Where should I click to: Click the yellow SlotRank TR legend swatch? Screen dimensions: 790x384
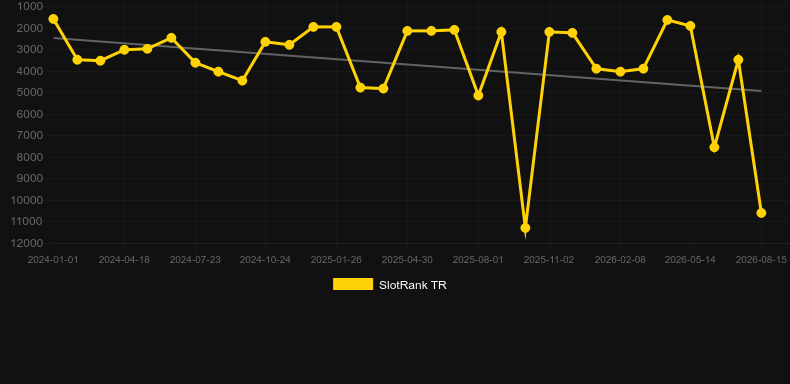[x=353, y=284]
